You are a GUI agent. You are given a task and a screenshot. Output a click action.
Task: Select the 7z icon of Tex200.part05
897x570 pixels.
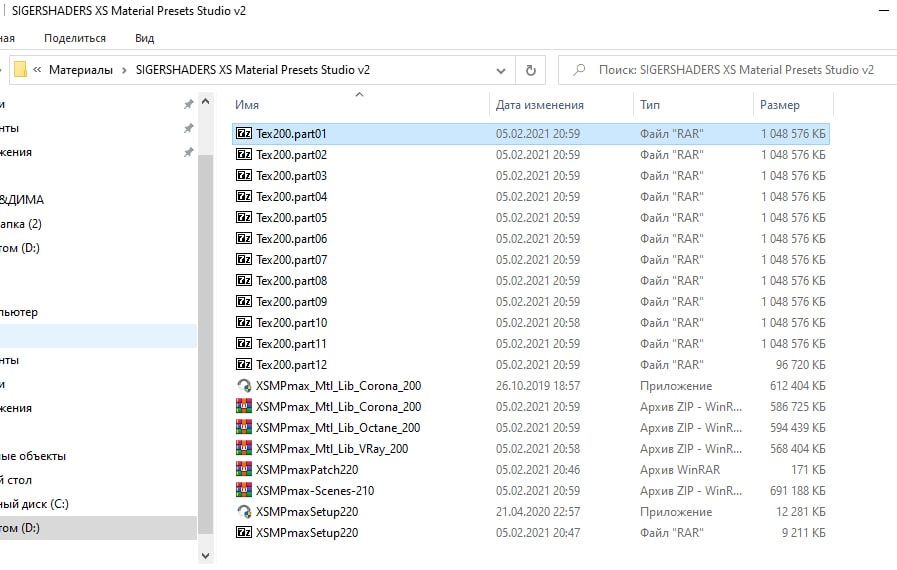pos(244,217)
